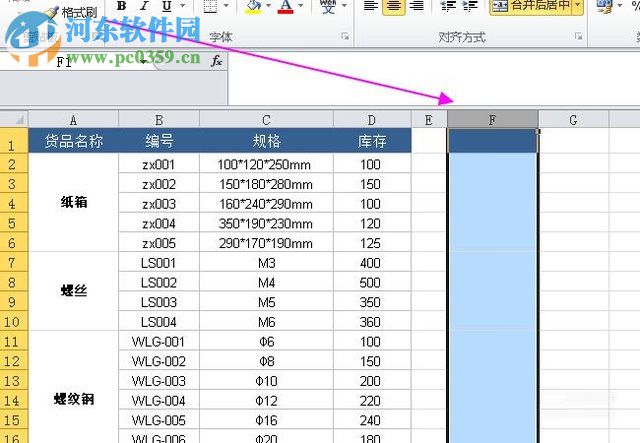Click cell zx001
The height and width of the screenshot is (443, 640).
pos(159,165)
